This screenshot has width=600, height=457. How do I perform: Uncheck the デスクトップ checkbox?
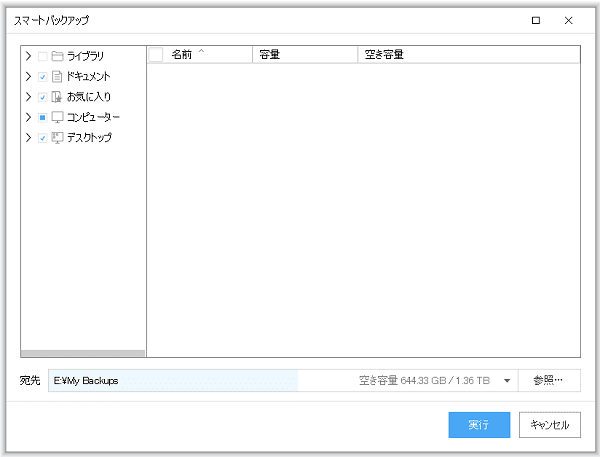tap(42, 138)
